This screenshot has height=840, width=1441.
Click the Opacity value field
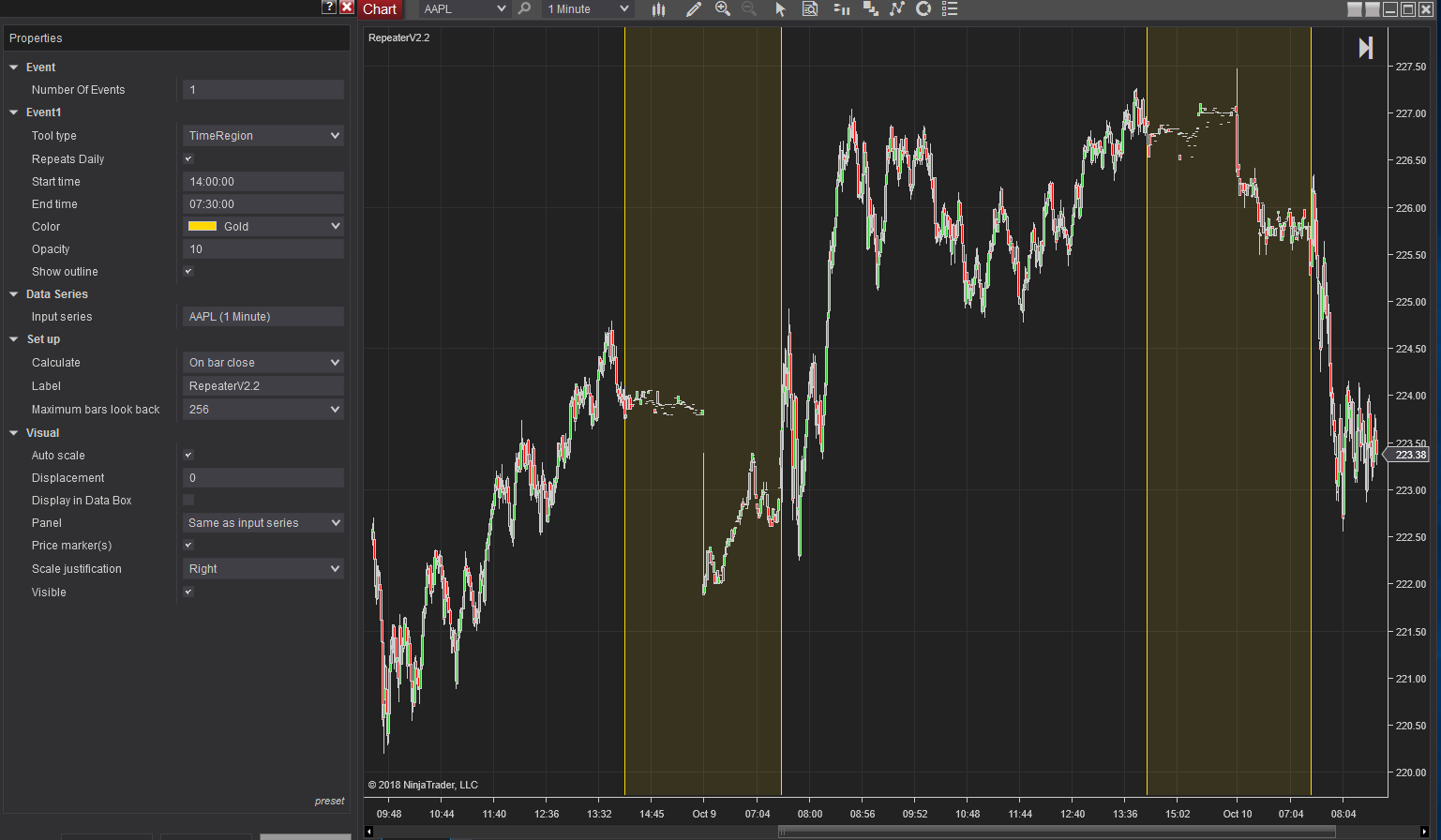pos(263,249)
